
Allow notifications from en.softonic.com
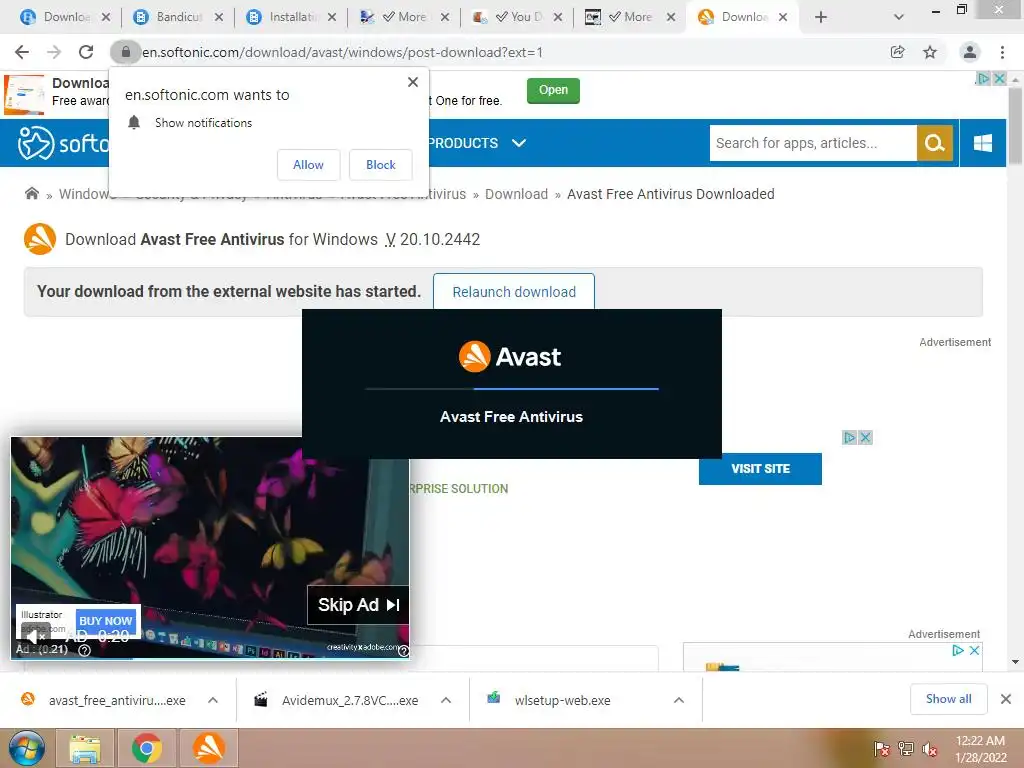click(308, 165)
